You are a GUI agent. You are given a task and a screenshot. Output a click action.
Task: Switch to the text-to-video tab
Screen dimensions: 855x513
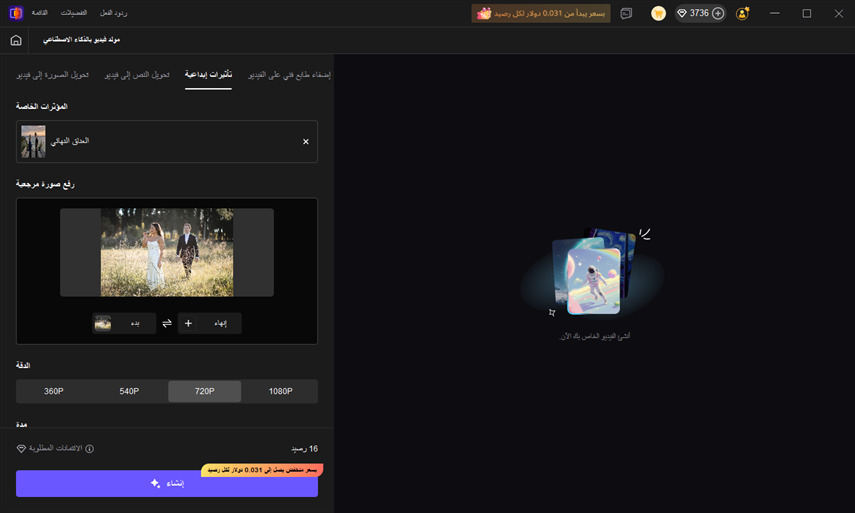click(137, 75)
